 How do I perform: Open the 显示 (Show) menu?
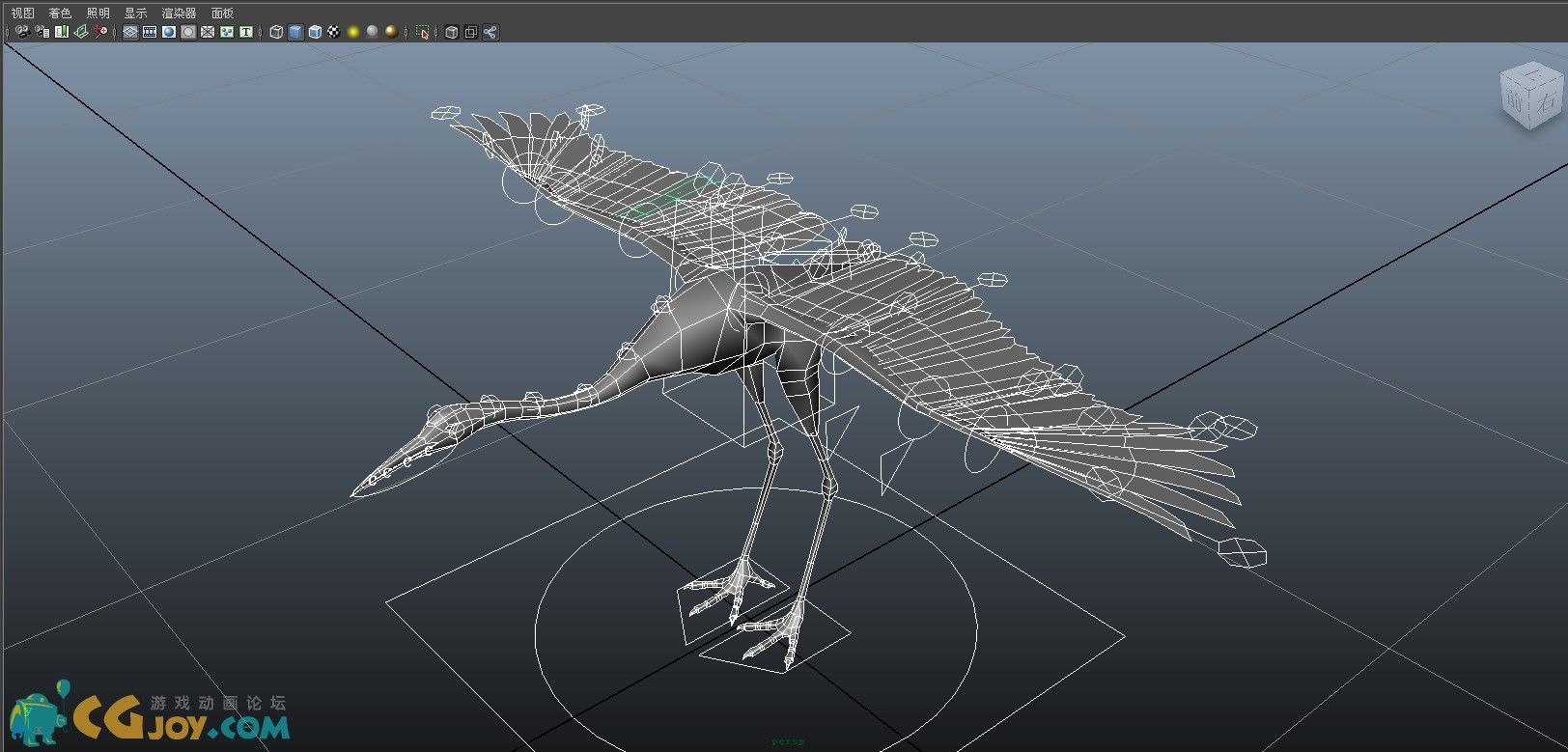pyautogui.click(x=135, y=13)
